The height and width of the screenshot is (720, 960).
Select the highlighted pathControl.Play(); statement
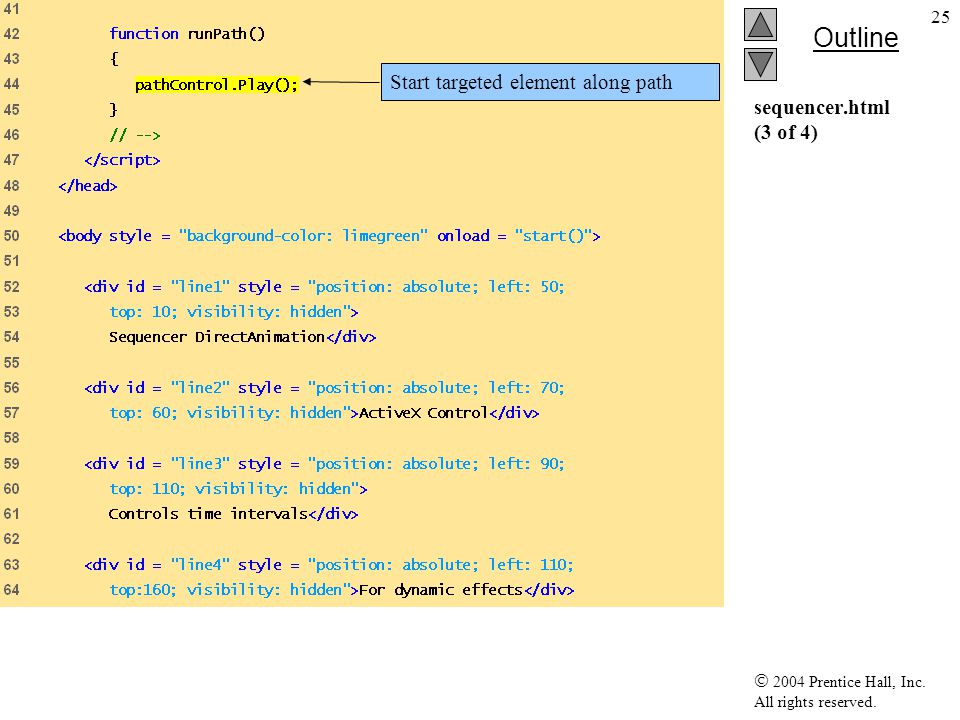[x=217, y=84]
